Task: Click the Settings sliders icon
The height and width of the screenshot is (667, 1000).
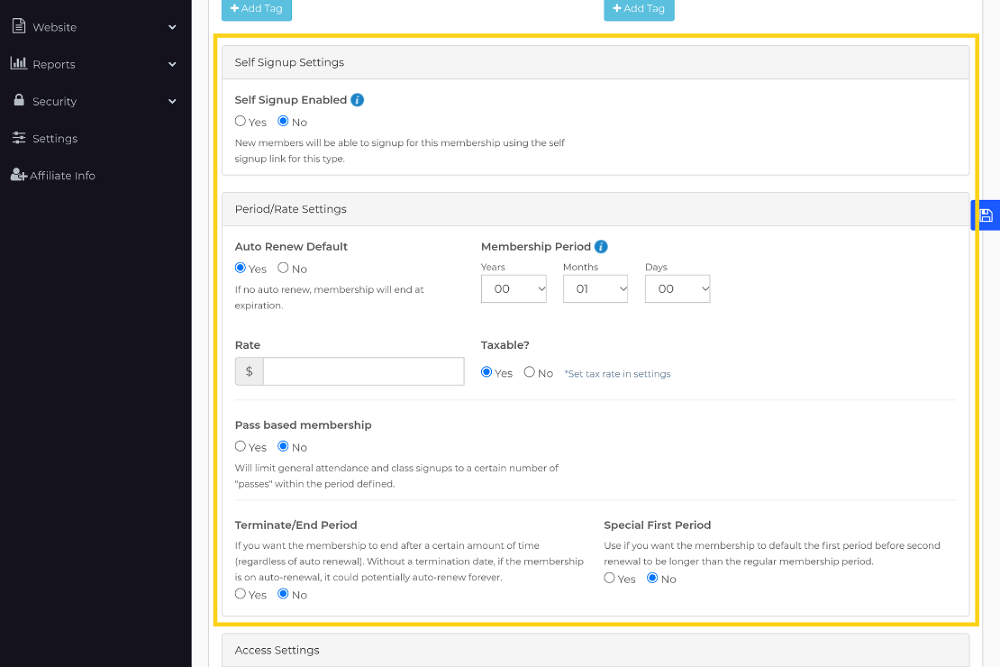Action: point(19,138)
